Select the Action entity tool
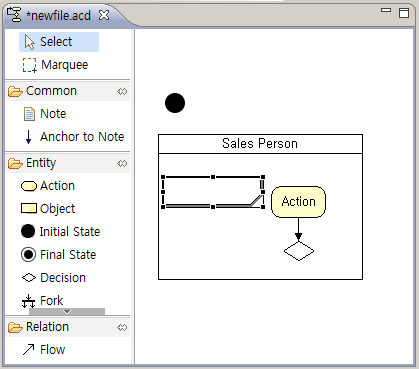Image resolution: width=419 pixels, height=369 pixels. [x=48, y=186]
